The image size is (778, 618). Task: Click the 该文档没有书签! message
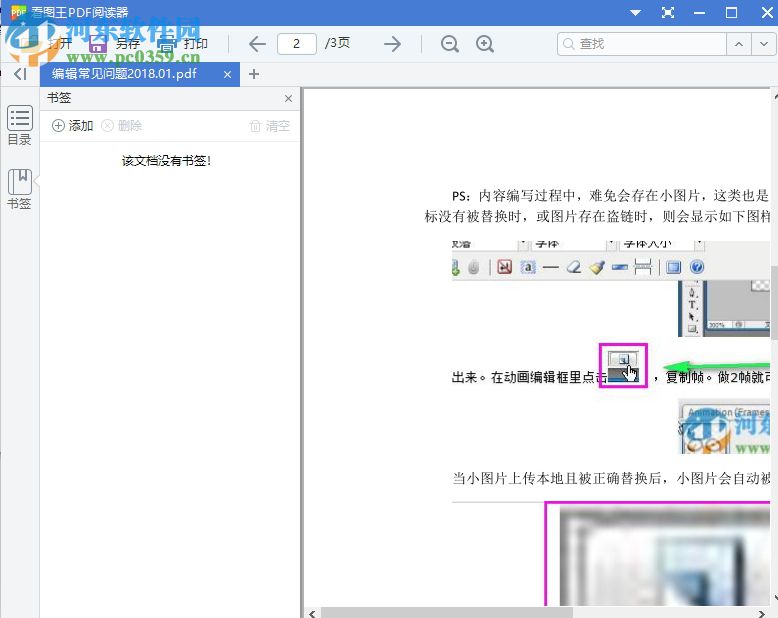pyautogui.click(x=166, y=161)
